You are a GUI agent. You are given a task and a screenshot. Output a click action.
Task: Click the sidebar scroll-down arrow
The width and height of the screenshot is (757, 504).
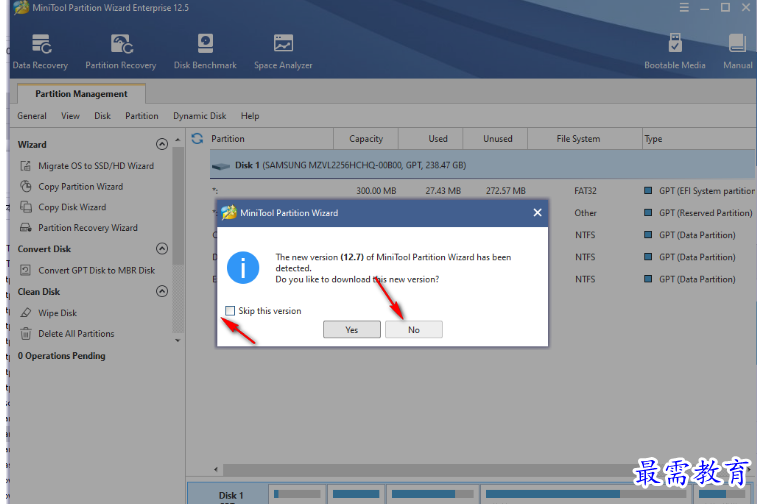click(178, 341)
